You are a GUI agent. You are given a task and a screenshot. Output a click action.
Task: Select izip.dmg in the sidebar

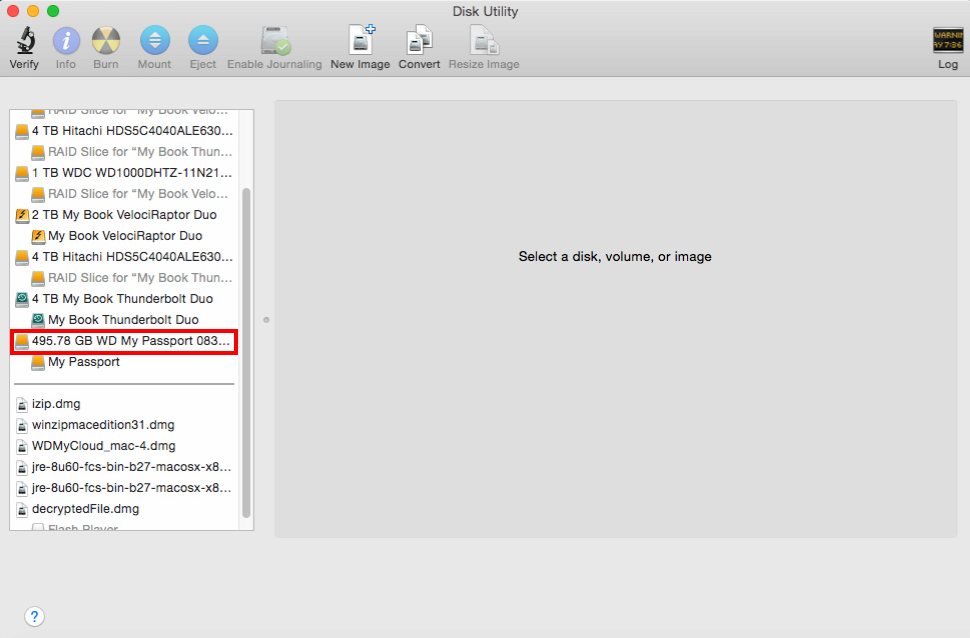pyautogui.click(x=60, y=403)
